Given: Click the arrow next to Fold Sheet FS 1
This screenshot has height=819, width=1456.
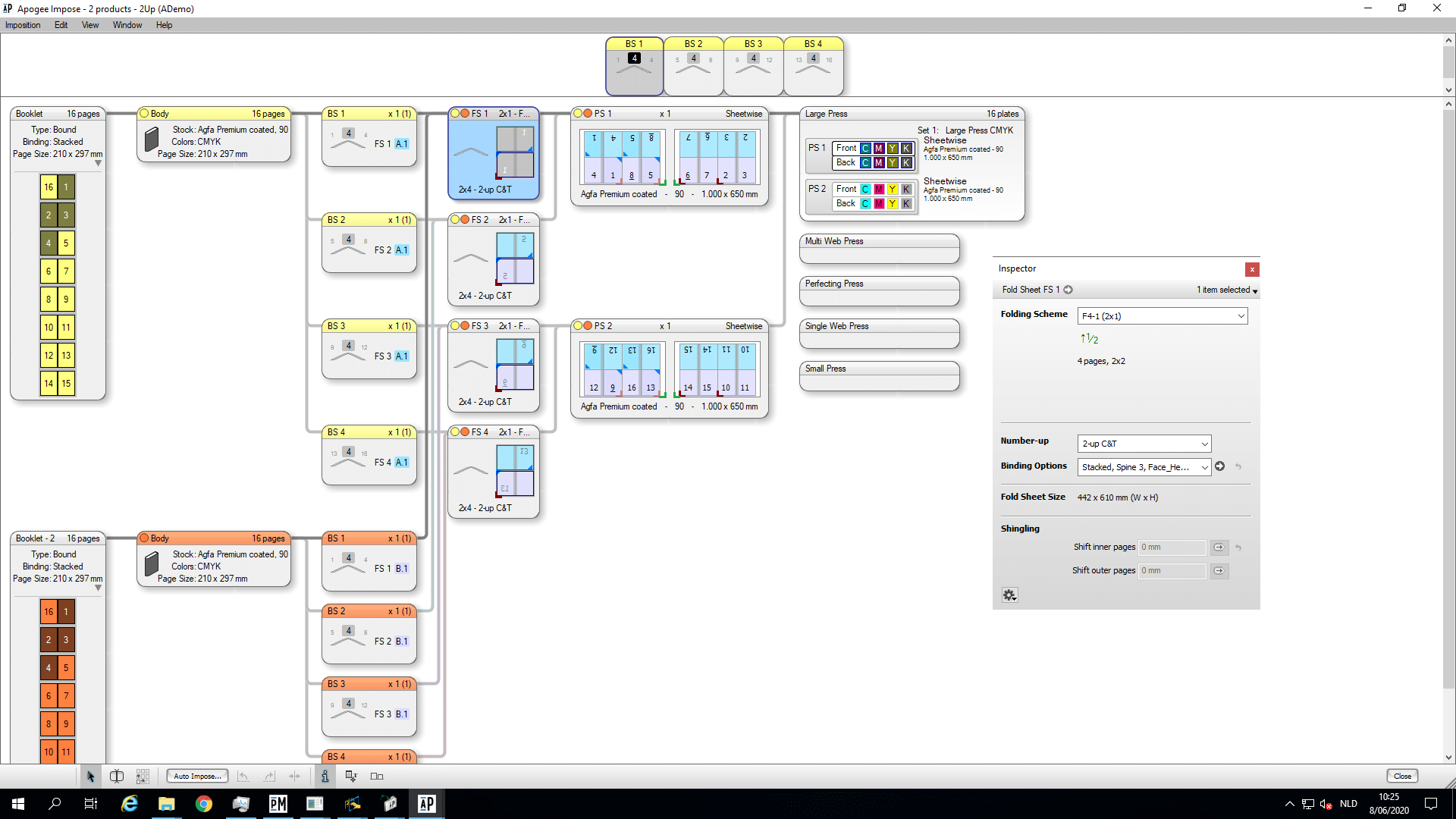Looking at the screenshot, I should 1068,290.
